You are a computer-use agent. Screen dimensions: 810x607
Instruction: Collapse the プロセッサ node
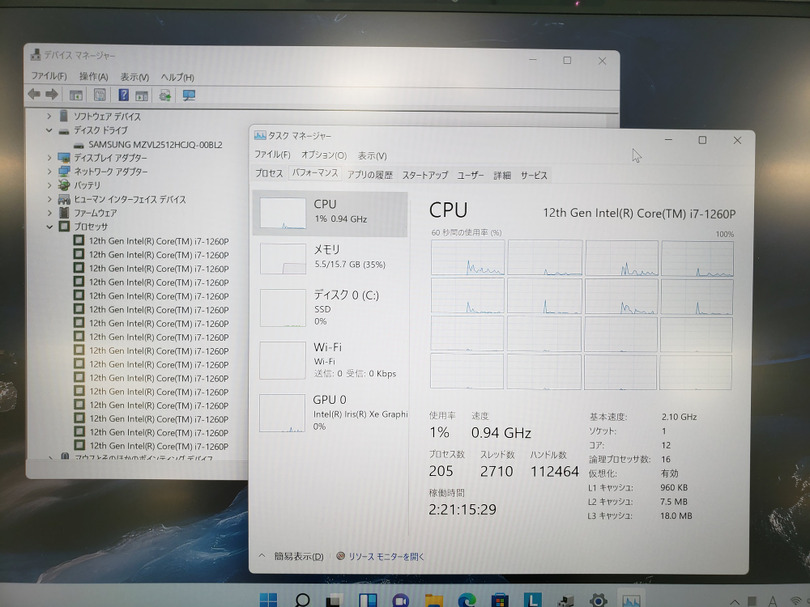tap(50, 226)
